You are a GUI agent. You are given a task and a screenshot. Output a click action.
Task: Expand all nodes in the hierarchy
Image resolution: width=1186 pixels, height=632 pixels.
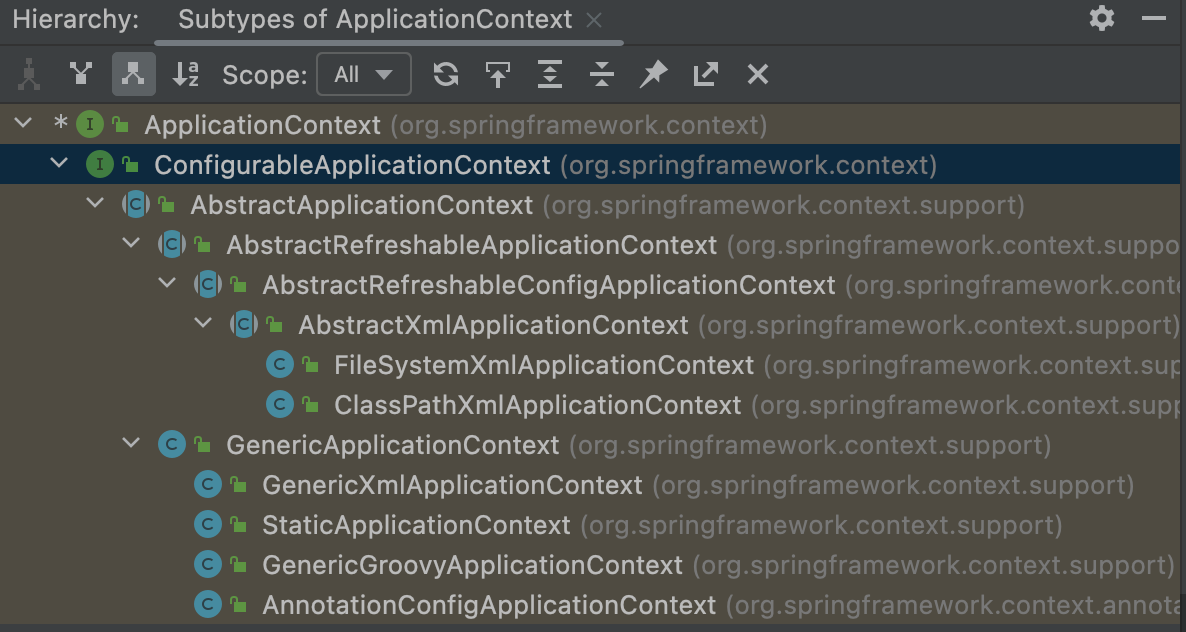[x=550, y=74]
